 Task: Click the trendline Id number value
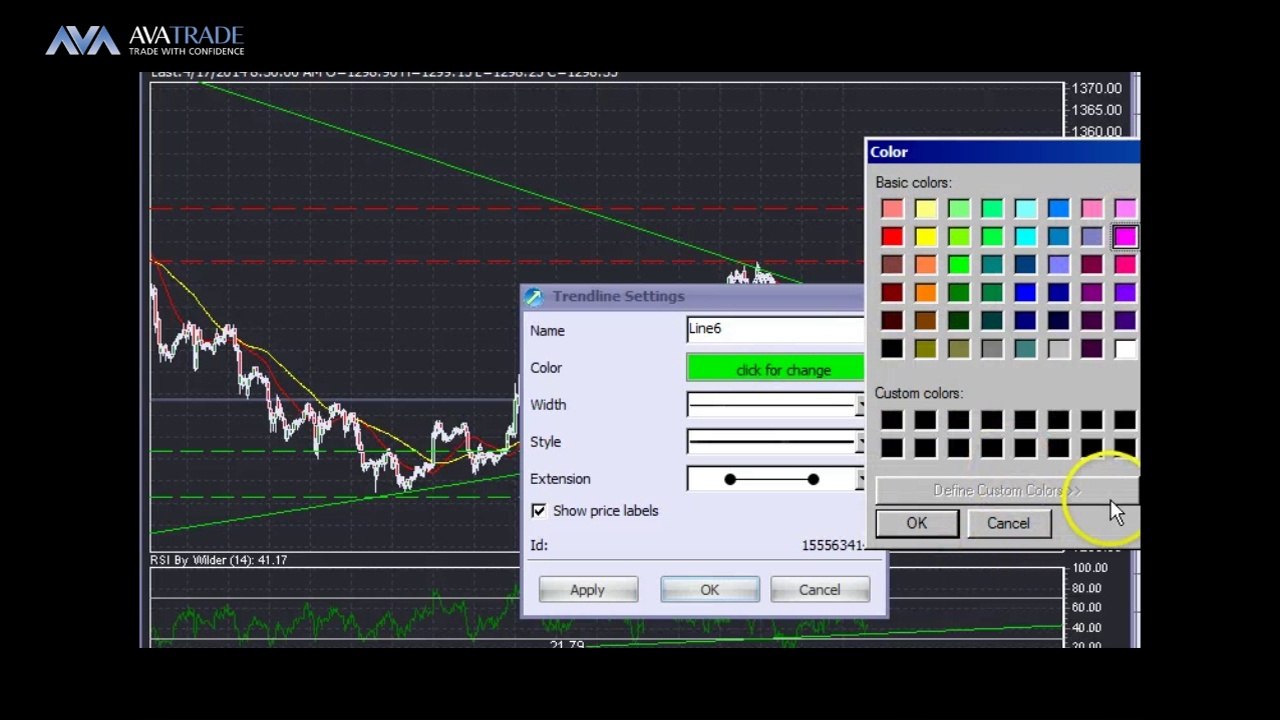832,546
